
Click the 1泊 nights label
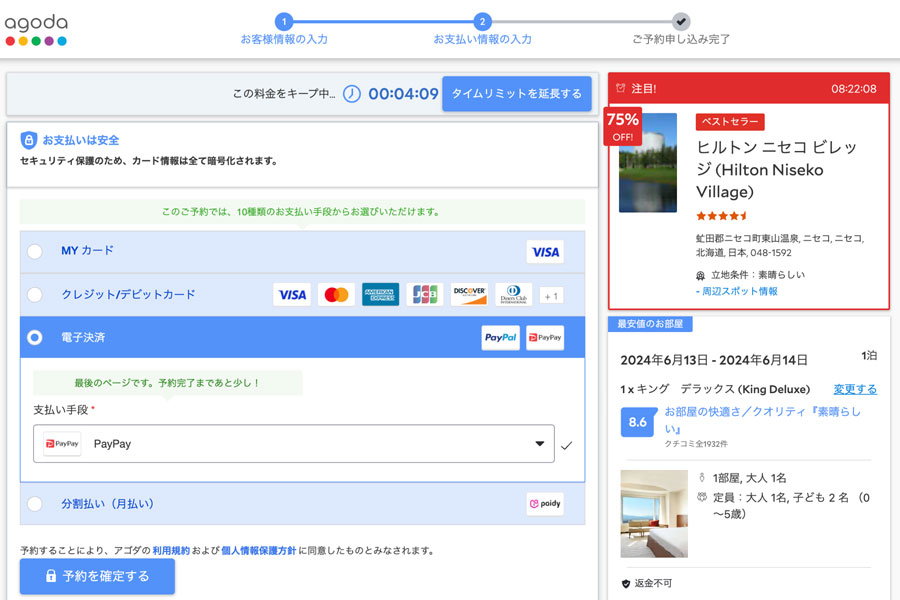(x=869, y=356)
